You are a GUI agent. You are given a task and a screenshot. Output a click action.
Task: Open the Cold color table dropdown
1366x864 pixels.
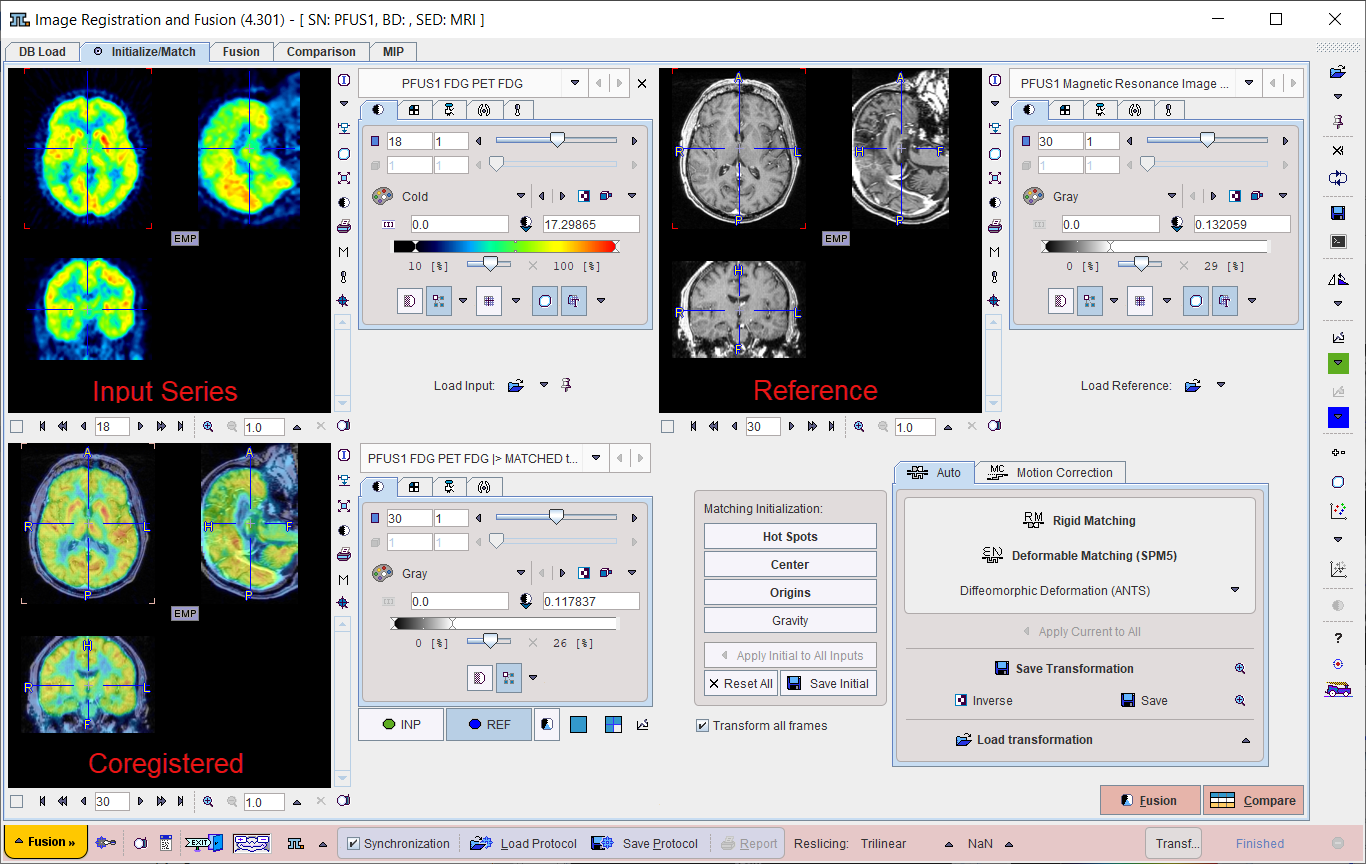pos(520,196)
